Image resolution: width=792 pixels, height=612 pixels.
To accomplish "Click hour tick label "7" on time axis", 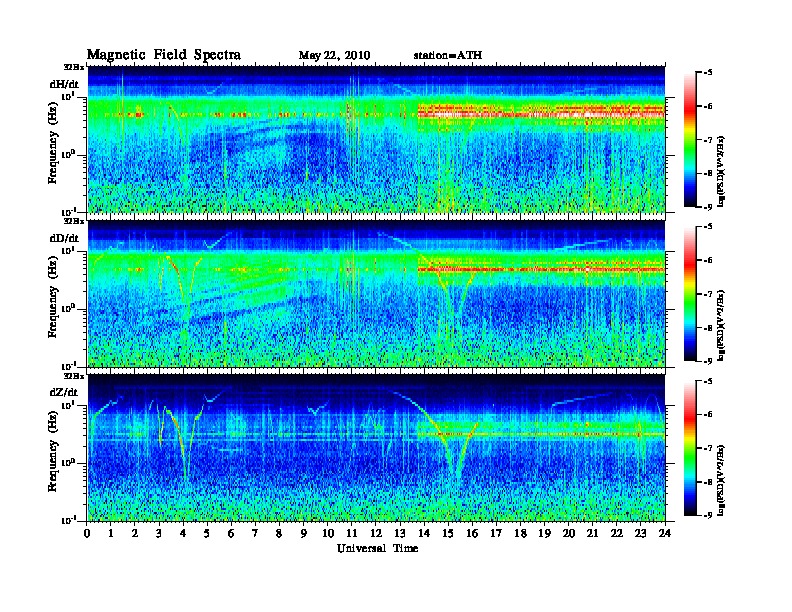I will click(x=256, y=533).
